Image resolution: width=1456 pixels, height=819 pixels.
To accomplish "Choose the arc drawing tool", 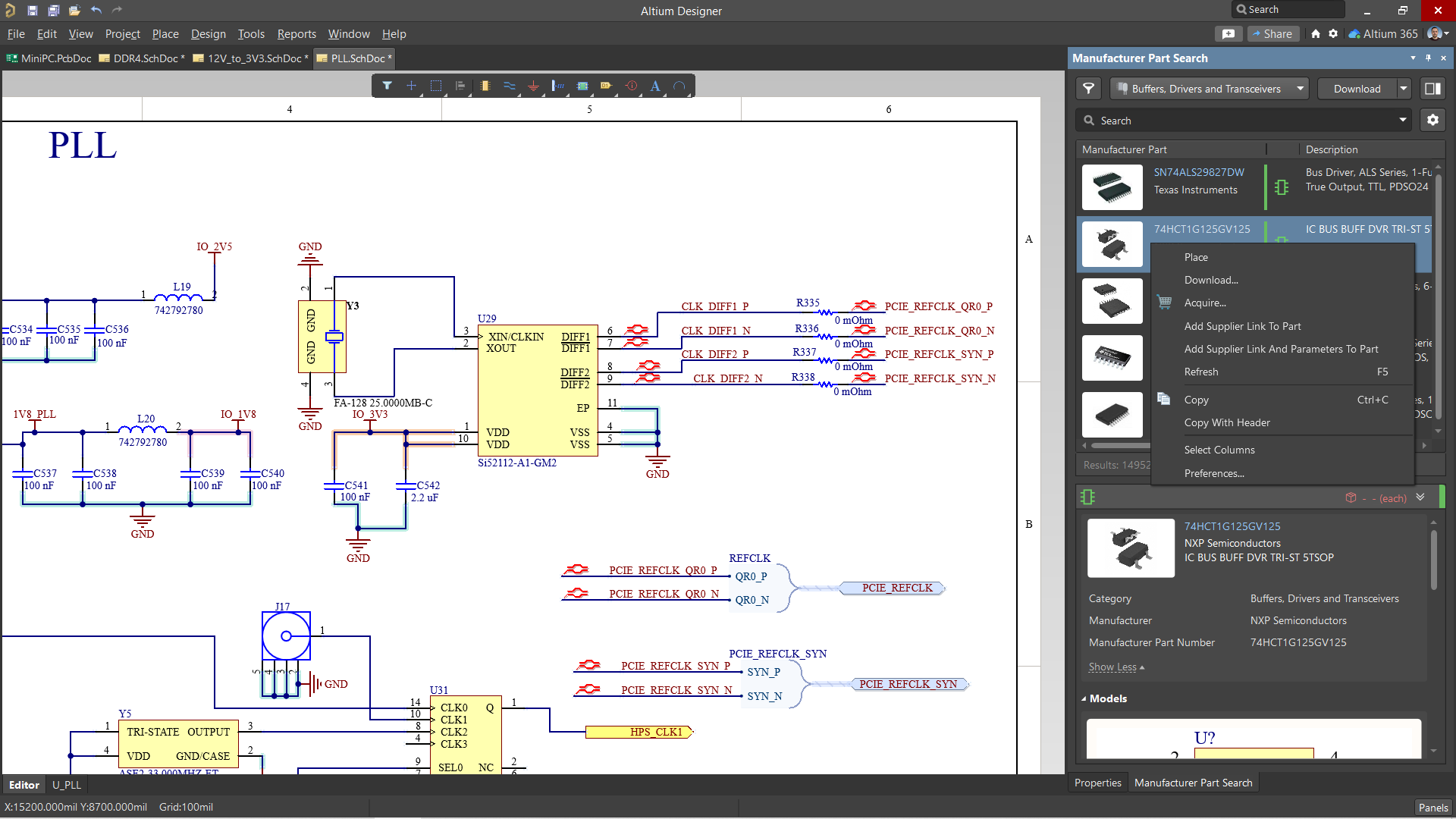I will tap(679, 86).
